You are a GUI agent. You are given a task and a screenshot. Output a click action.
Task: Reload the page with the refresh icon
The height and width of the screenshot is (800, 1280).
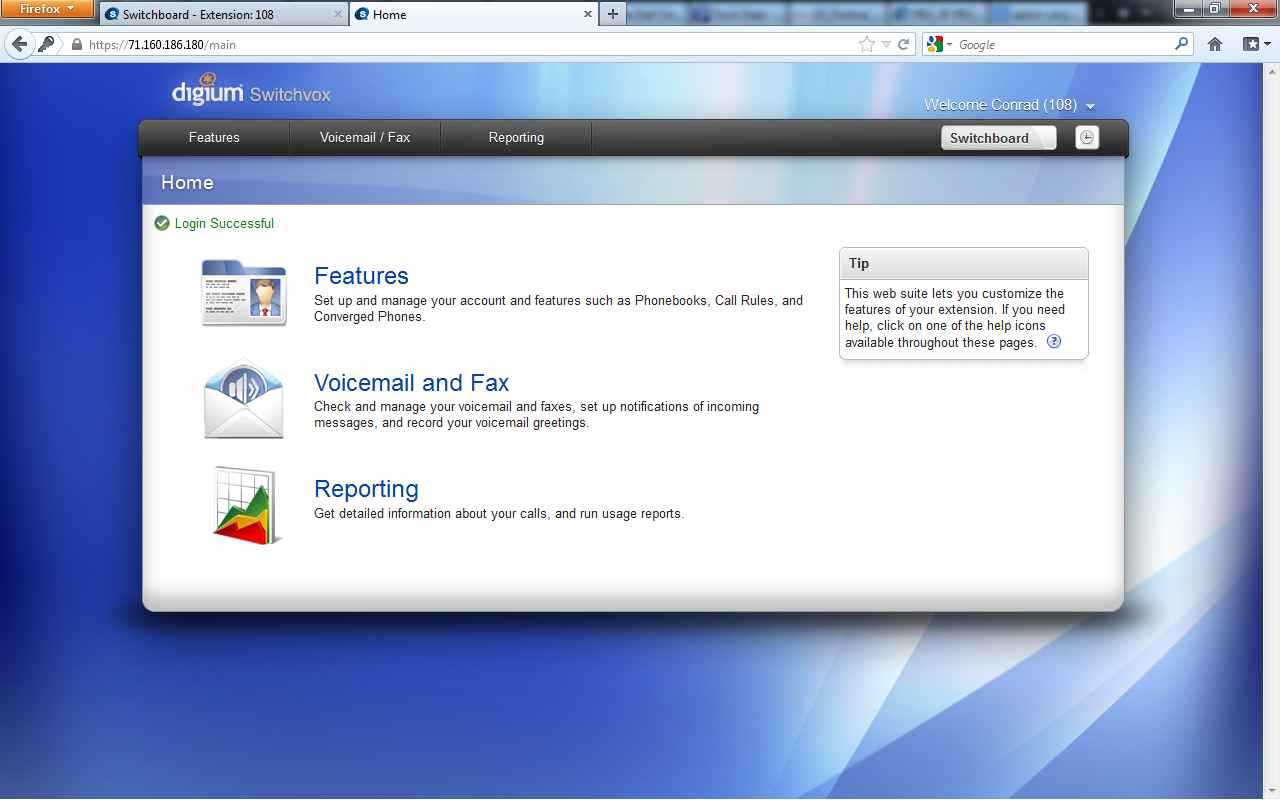click(903, 44)
